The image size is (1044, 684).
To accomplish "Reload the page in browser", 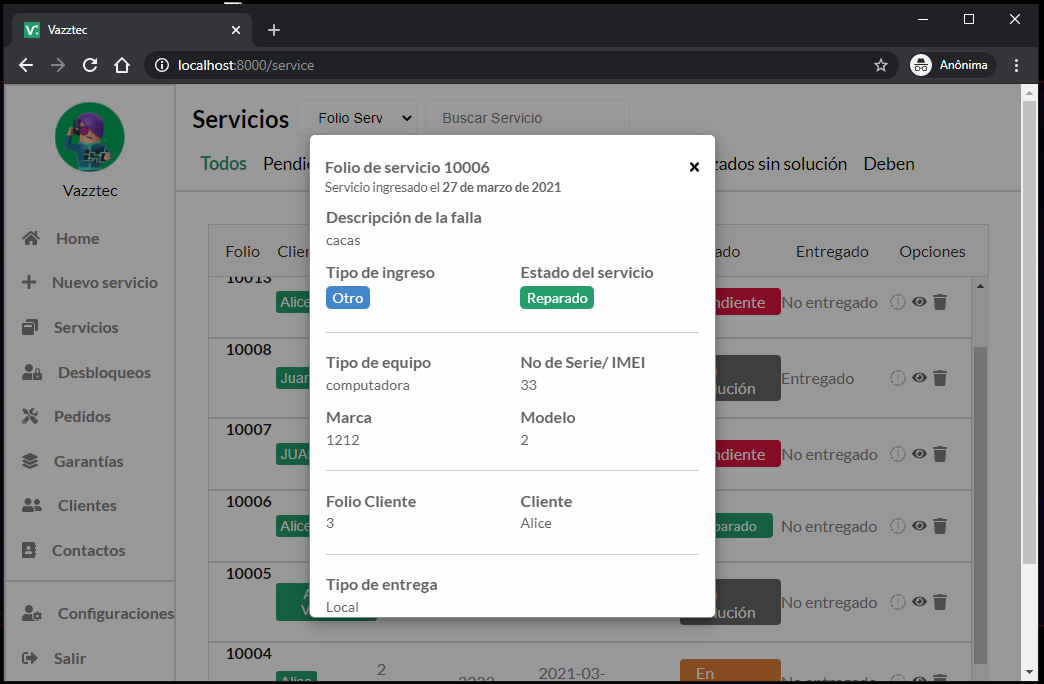I will coord(90,65).
